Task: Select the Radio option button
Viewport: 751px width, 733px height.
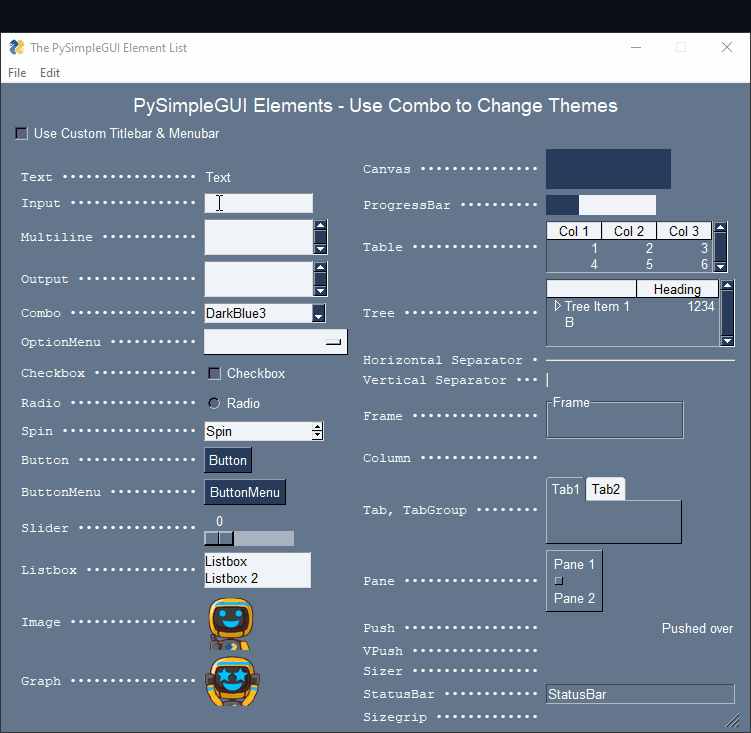Action: point(214,403)
